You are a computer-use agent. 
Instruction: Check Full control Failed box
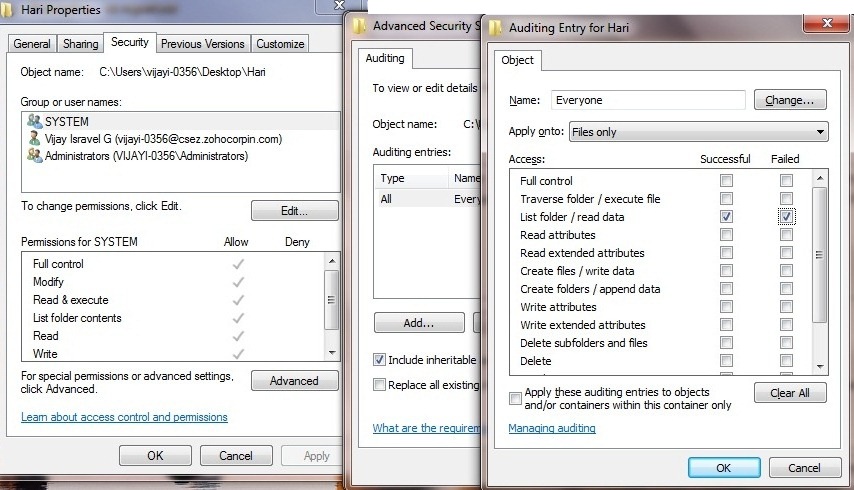point(786,180)
